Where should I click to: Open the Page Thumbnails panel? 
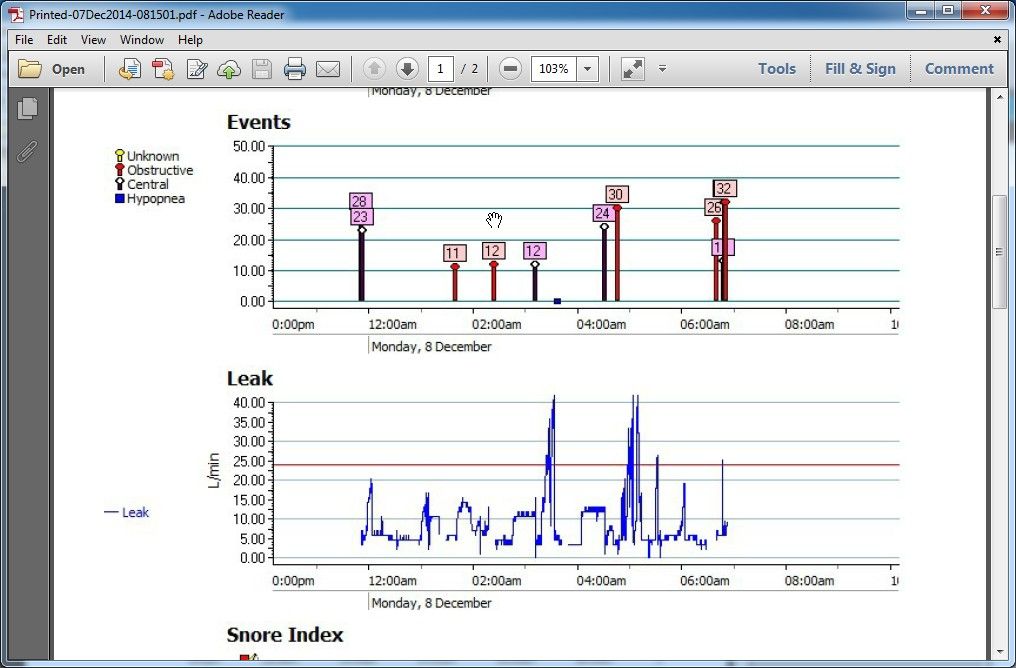tap(27, 109)
